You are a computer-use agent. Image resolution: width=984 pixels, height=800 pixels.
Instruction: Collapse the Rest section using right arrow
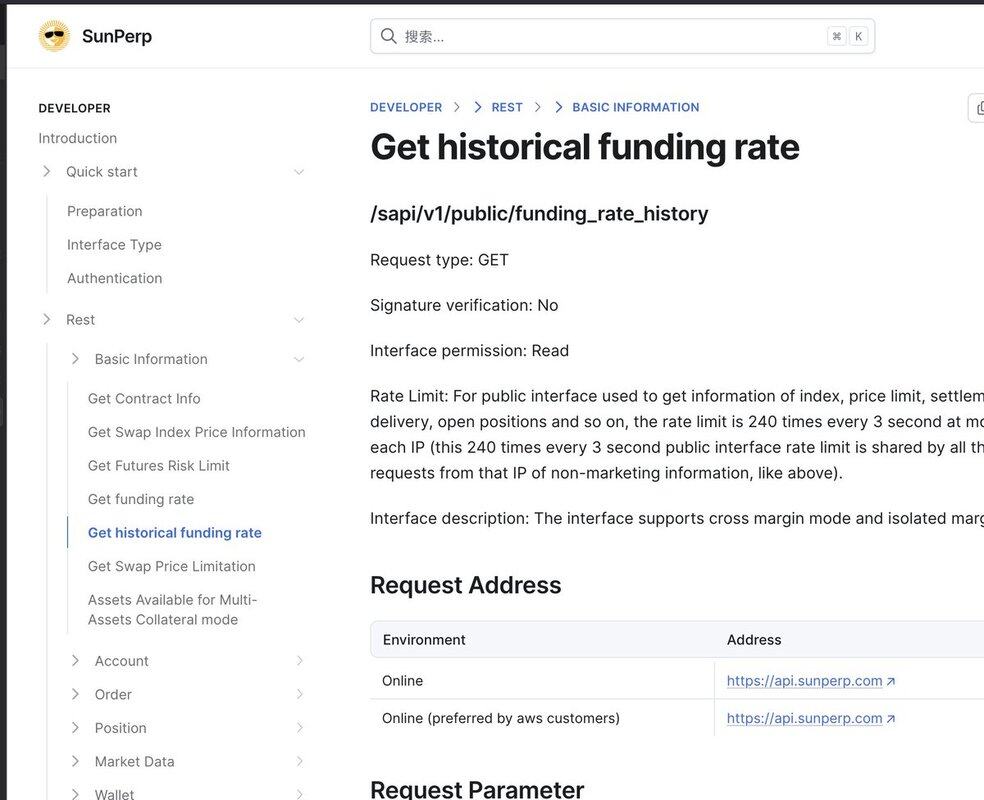[299, 320]
